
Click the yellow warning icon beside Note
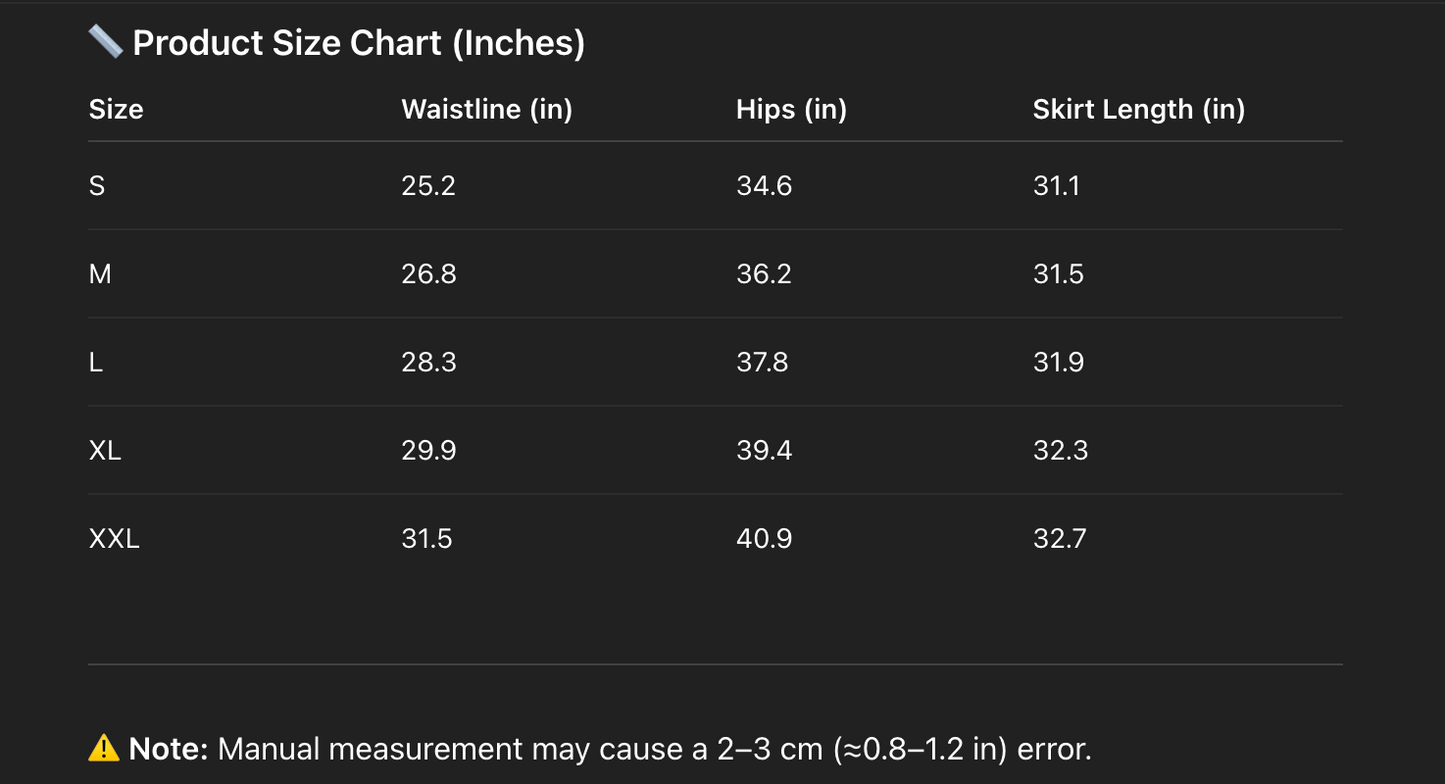pos(104,748)
